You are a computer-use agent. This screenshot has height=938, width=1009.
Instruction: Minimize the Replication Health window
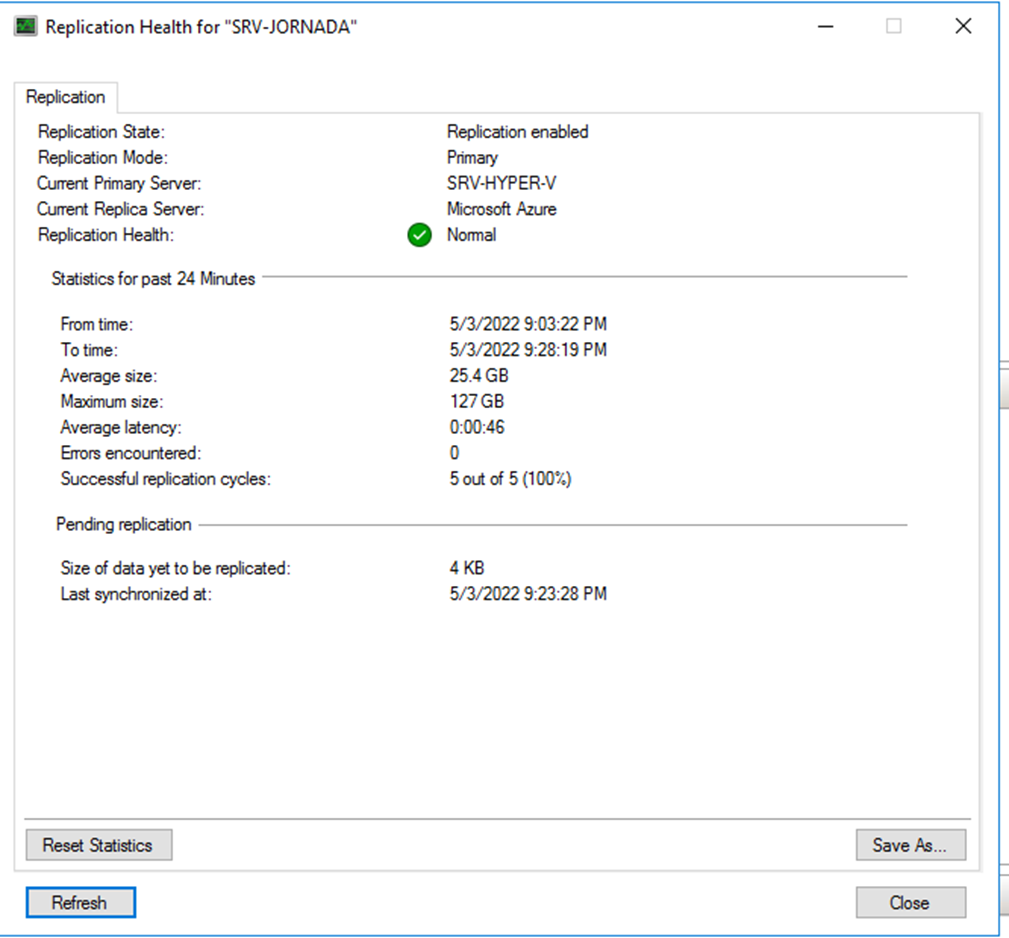pyautogui.click(x=826, y=26)
